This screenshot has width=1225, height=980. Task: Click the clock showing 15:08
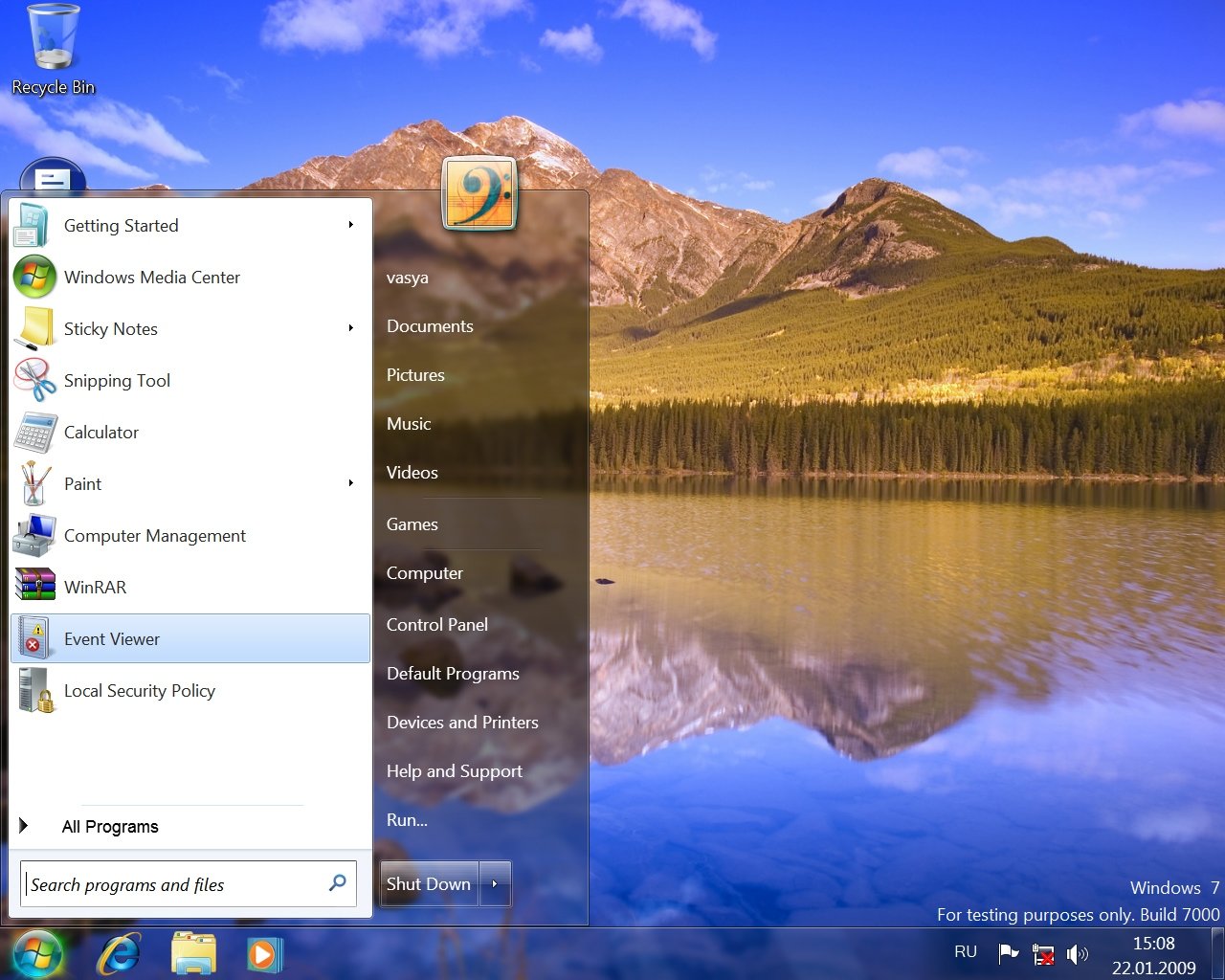tap(1154, 944)
